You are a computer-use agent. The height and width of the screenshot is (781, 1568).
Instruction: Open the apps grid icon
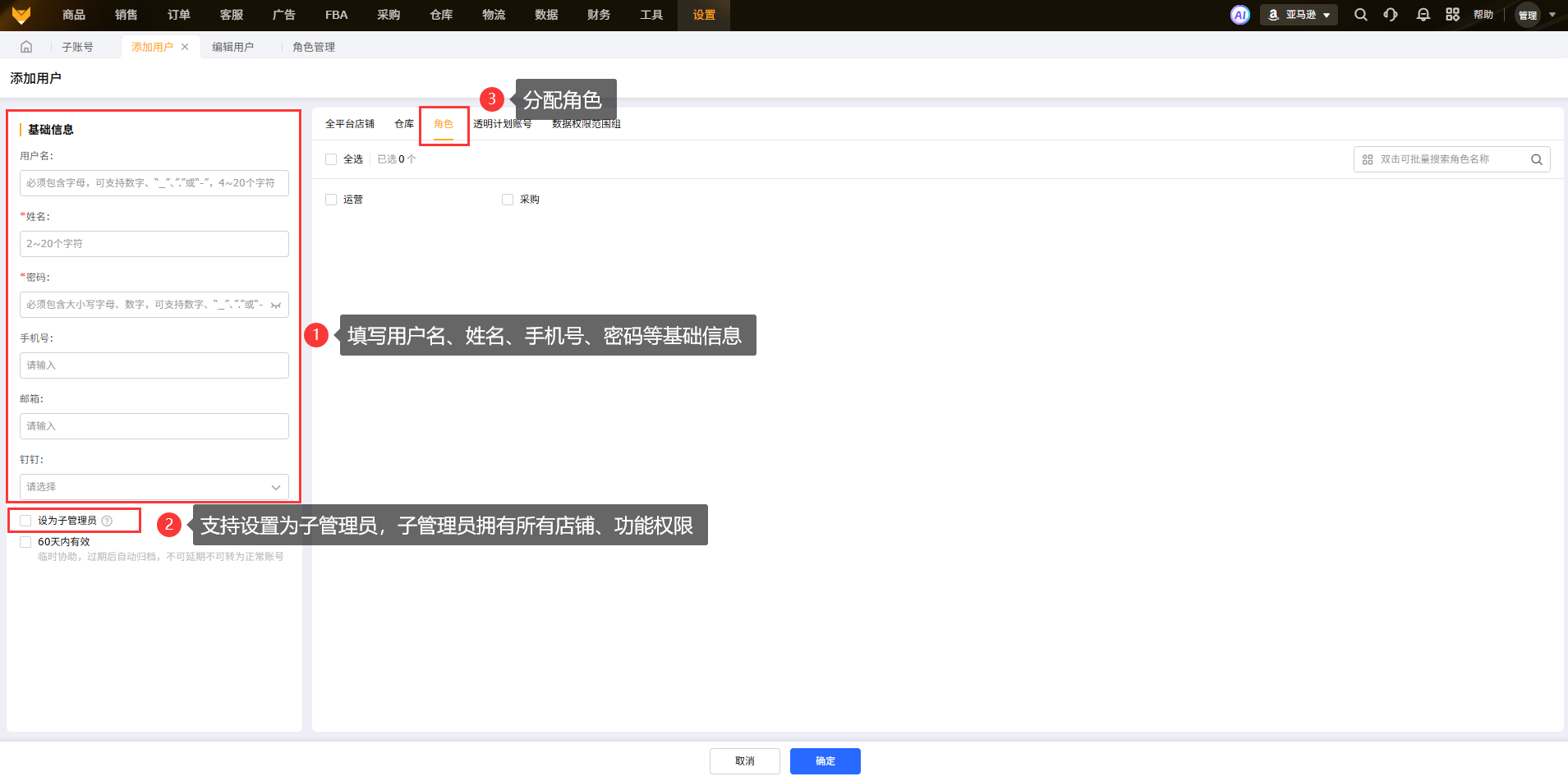1453,15
